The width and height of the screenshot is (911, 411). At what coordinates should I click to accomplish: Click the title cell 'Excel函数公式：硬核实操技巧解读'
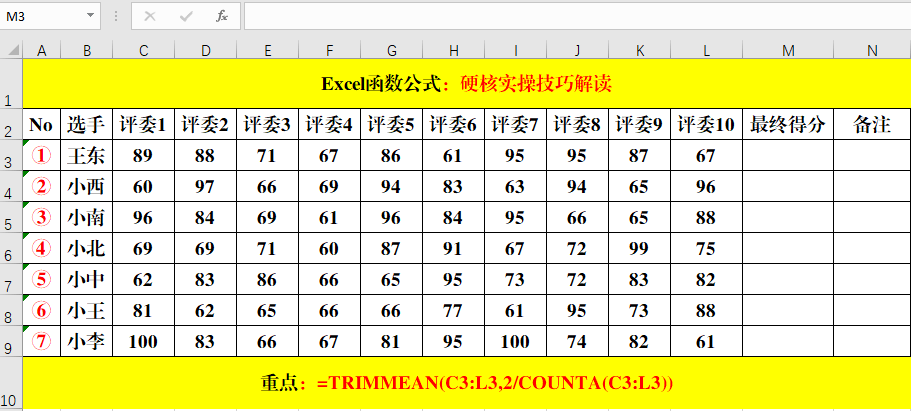coord(467,84)
